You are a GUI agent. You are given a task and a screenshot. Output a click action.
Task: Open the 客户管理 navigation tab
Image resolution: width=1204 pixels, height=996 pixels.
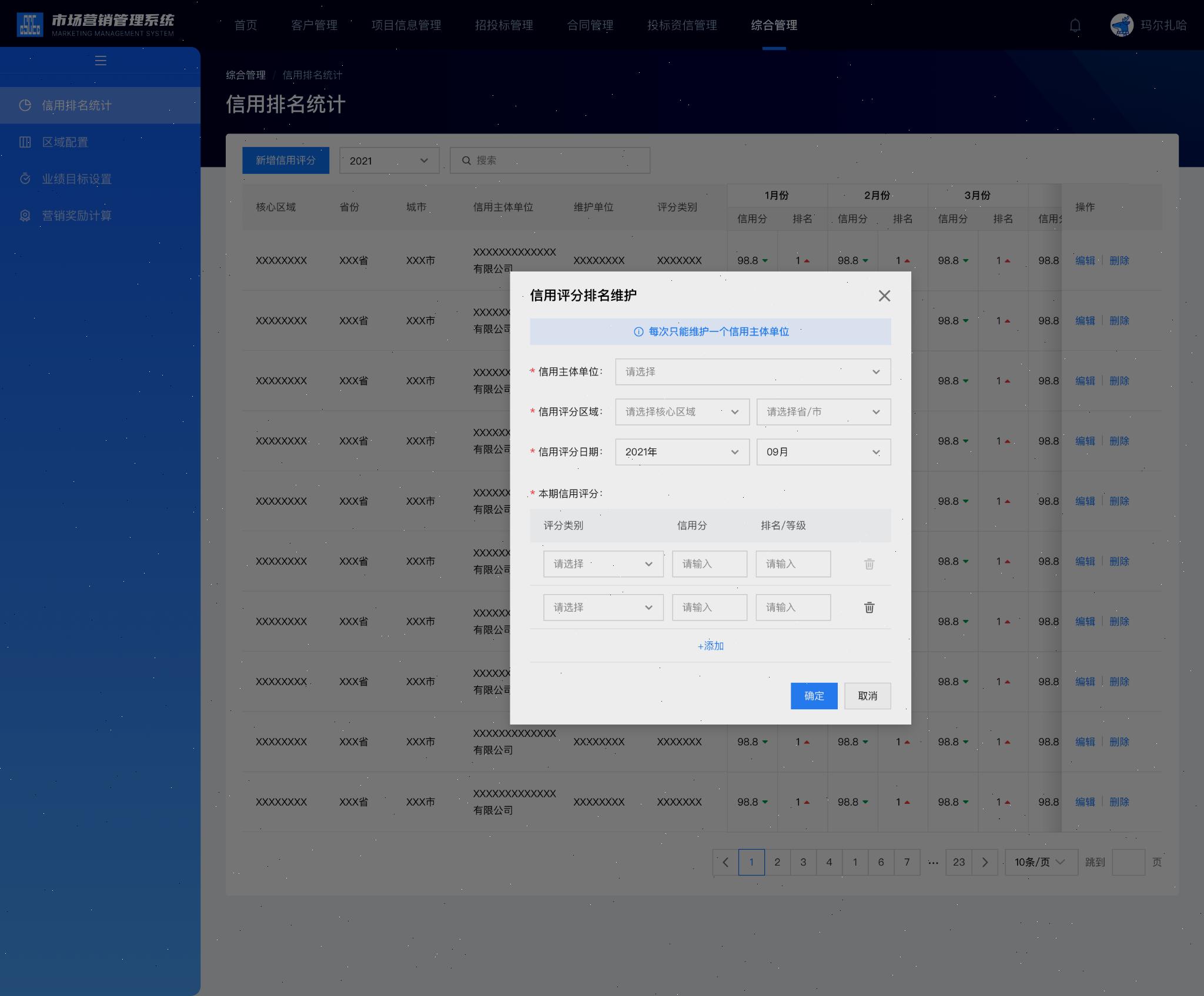tap(315, 25)
